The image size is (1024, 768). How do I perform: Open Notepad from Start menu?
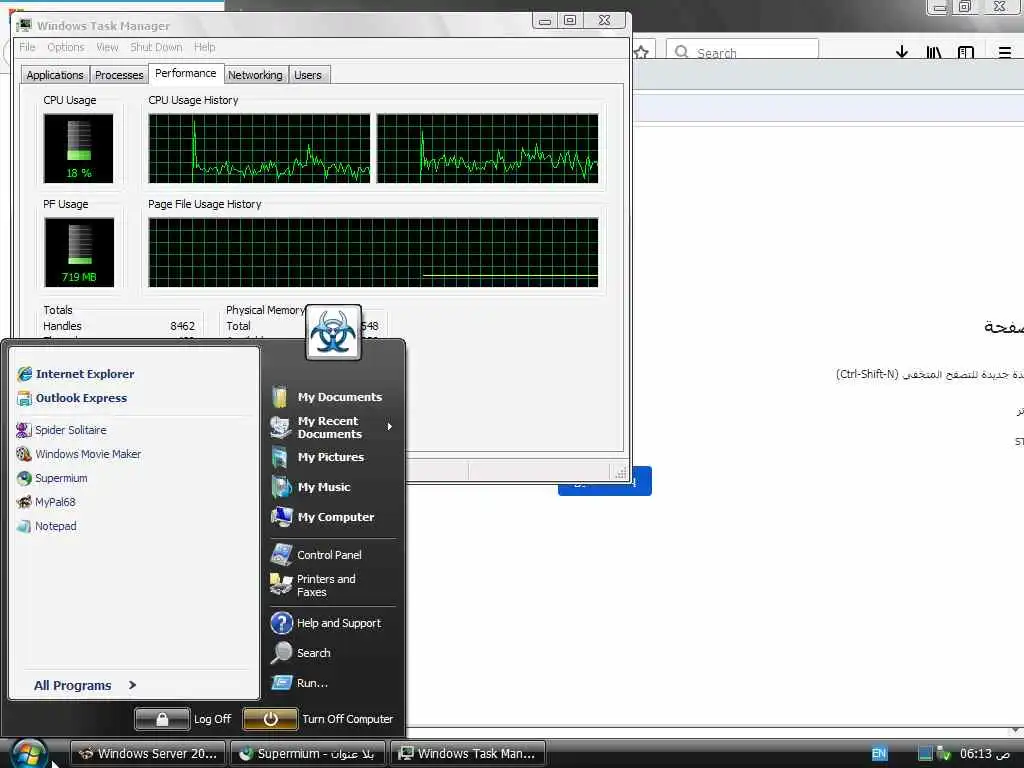point(46,526)
